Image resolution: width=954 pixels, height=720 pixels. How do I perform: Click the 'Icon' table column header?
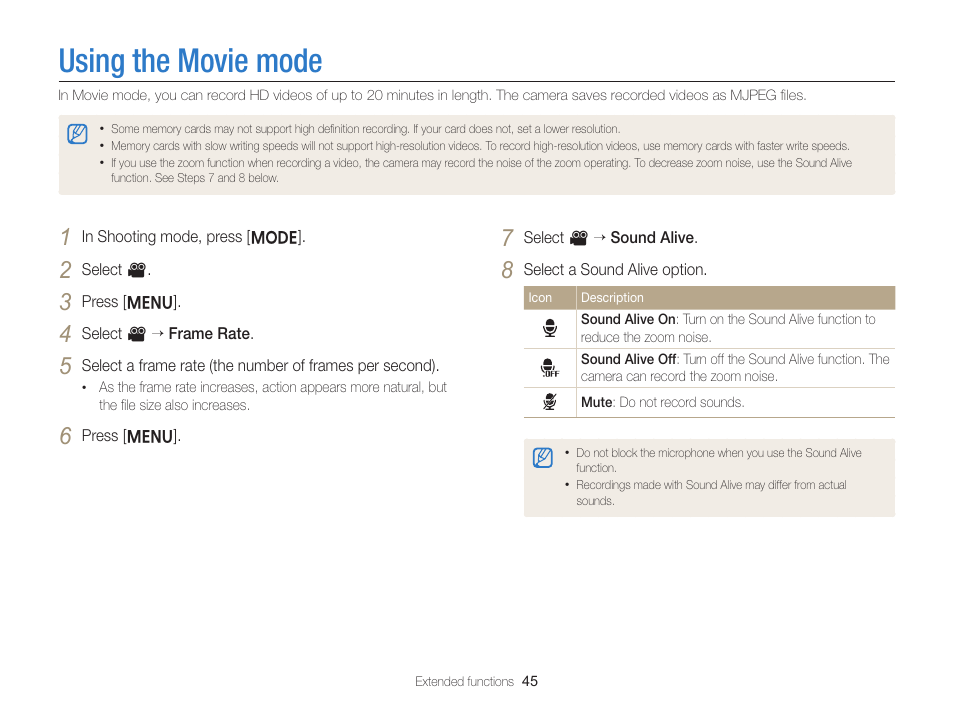click(x=540, y=298)
